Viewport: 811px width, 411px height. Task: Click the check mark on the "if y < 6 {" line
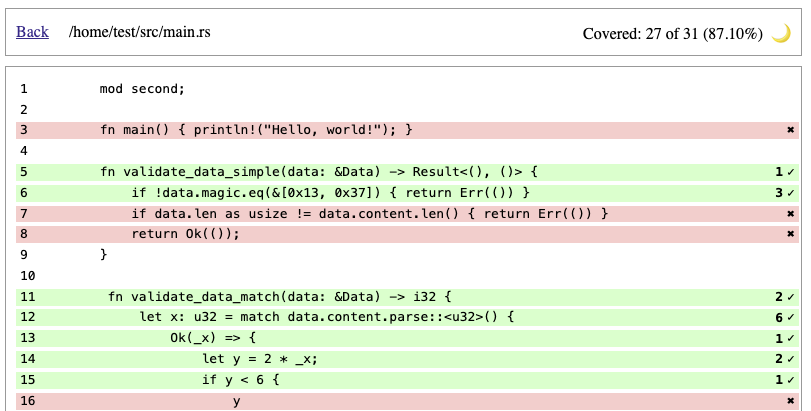(x=790, y=380)
